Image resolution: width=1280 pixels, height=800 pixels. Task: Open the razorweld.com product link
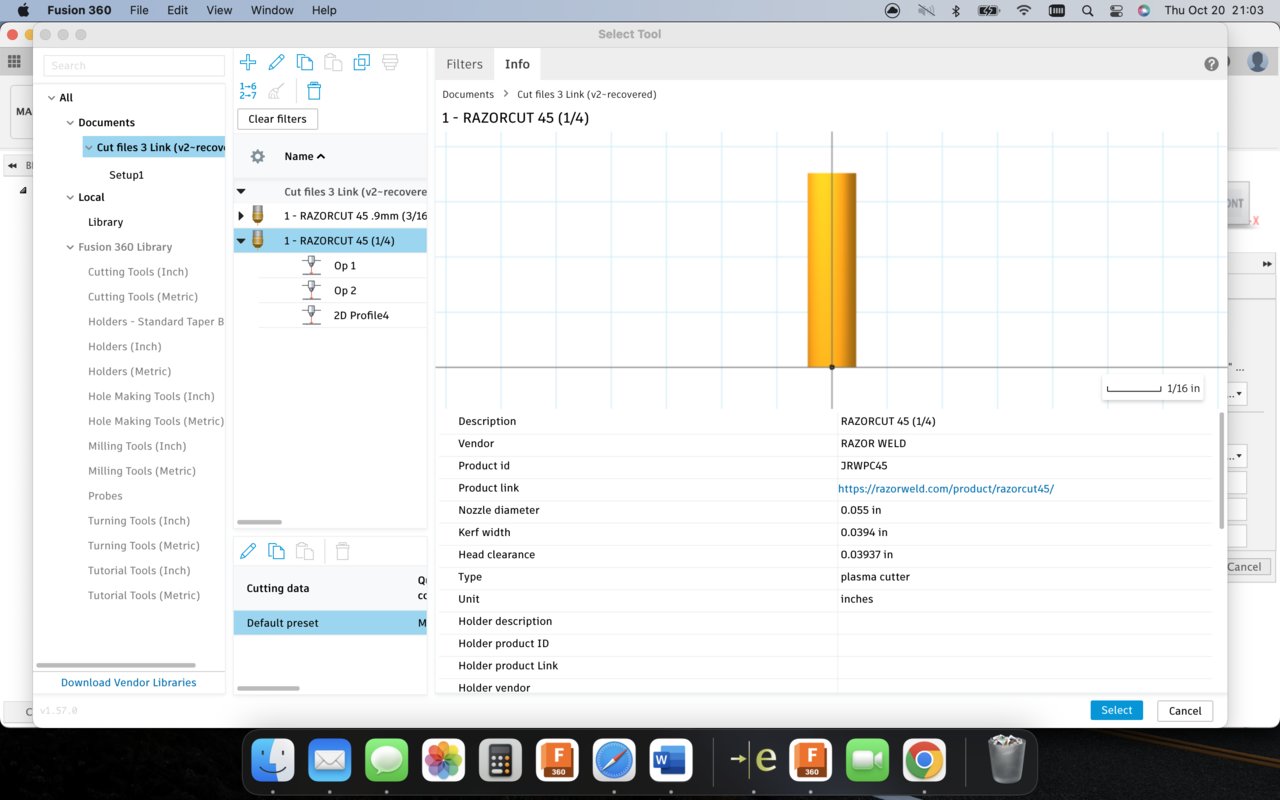point(946,489)
